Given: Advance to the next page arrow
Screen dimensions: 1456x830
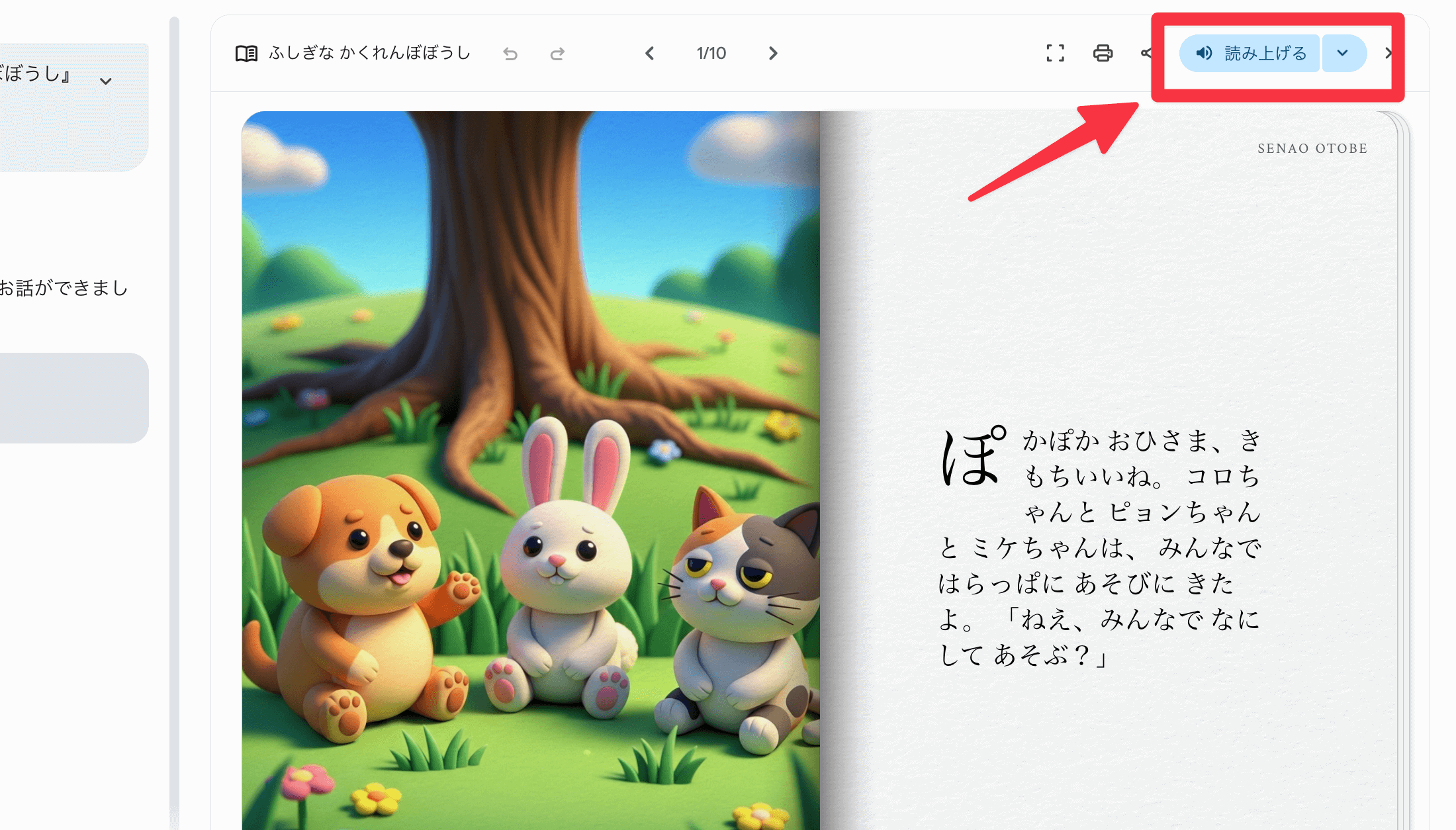Looking at the screenshot, I should click(x=773, y=54).
